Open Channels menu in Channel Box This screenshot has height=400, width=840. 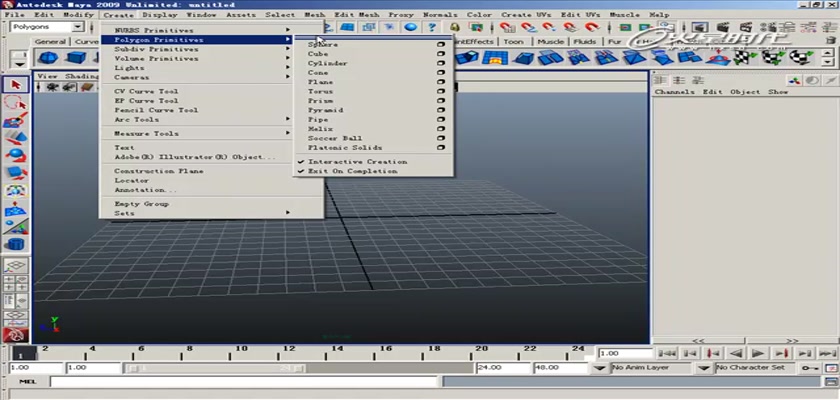click(x=674, y=92)
